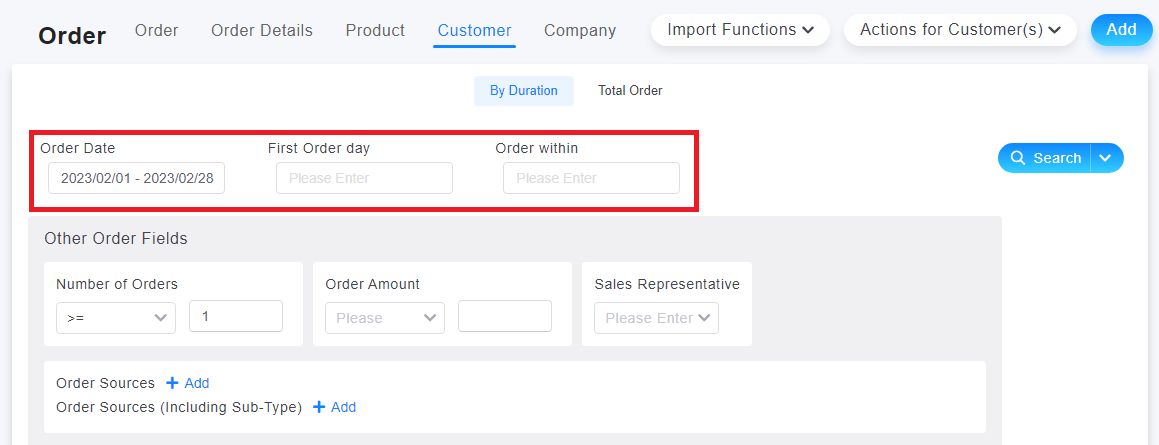The height and width of the screenshot is (445, 1159).
Task: Open the Product tab
Action: (375, 30)
